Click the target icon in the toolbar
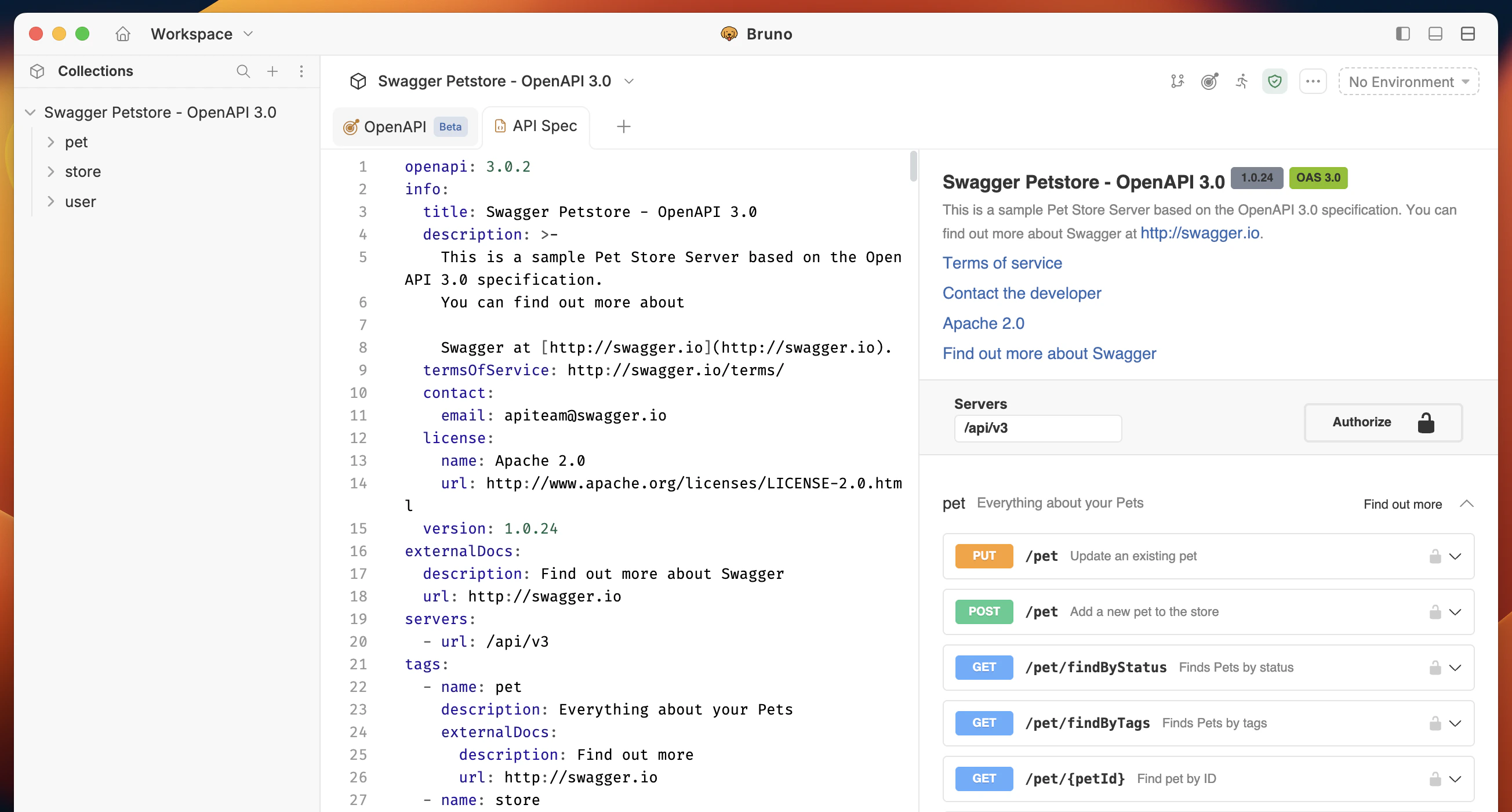Viewport: 1512px width, 812px height. click(1210, 81)
